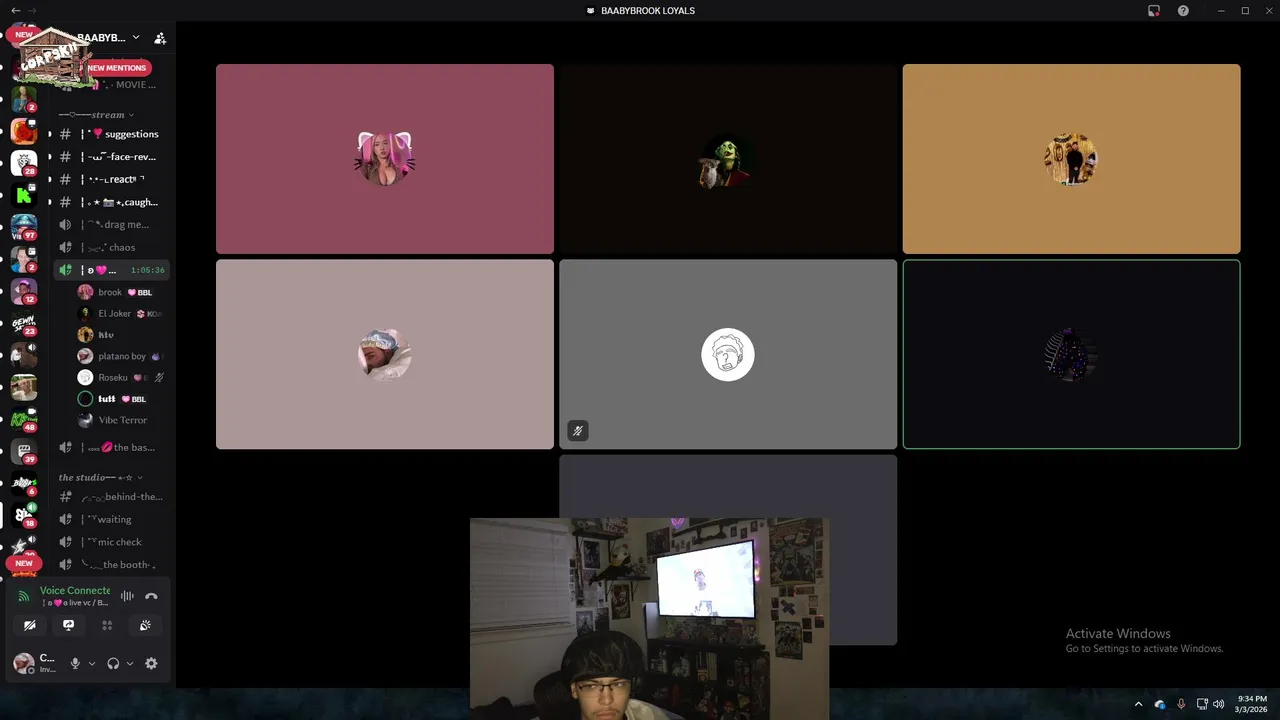The image size is (1280, 720).
Task: Open the voice connection signal status icon
Action: [24, 596]
